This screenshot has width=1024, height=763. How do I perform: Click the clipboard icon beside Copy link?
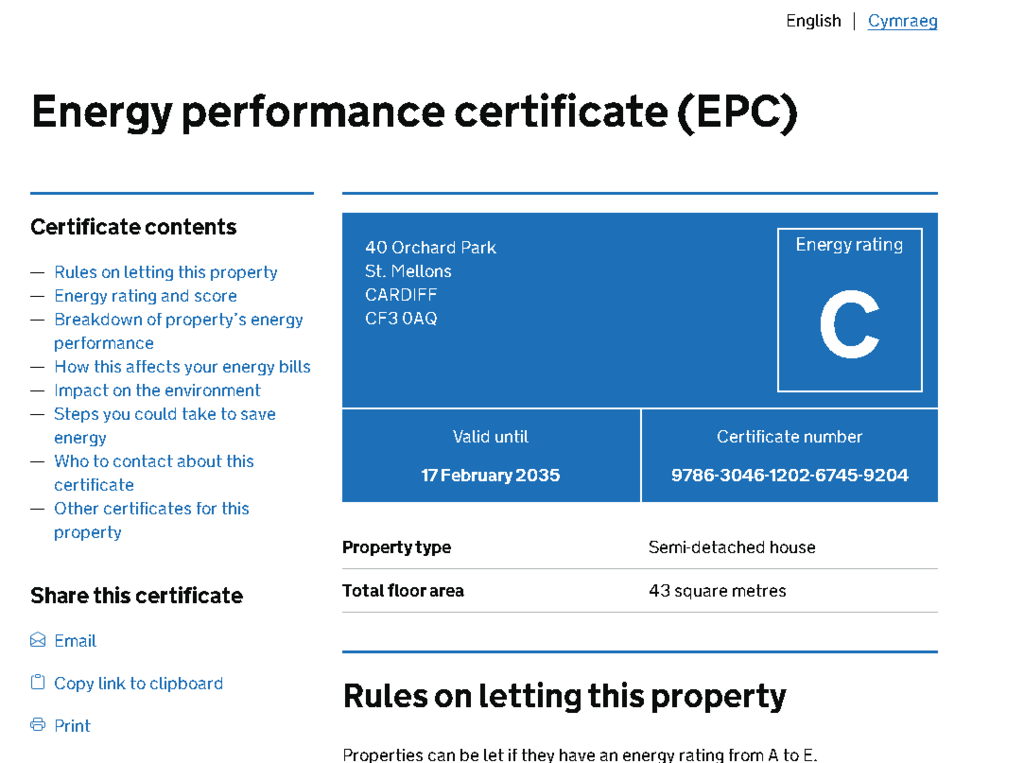tap(38, 683)
